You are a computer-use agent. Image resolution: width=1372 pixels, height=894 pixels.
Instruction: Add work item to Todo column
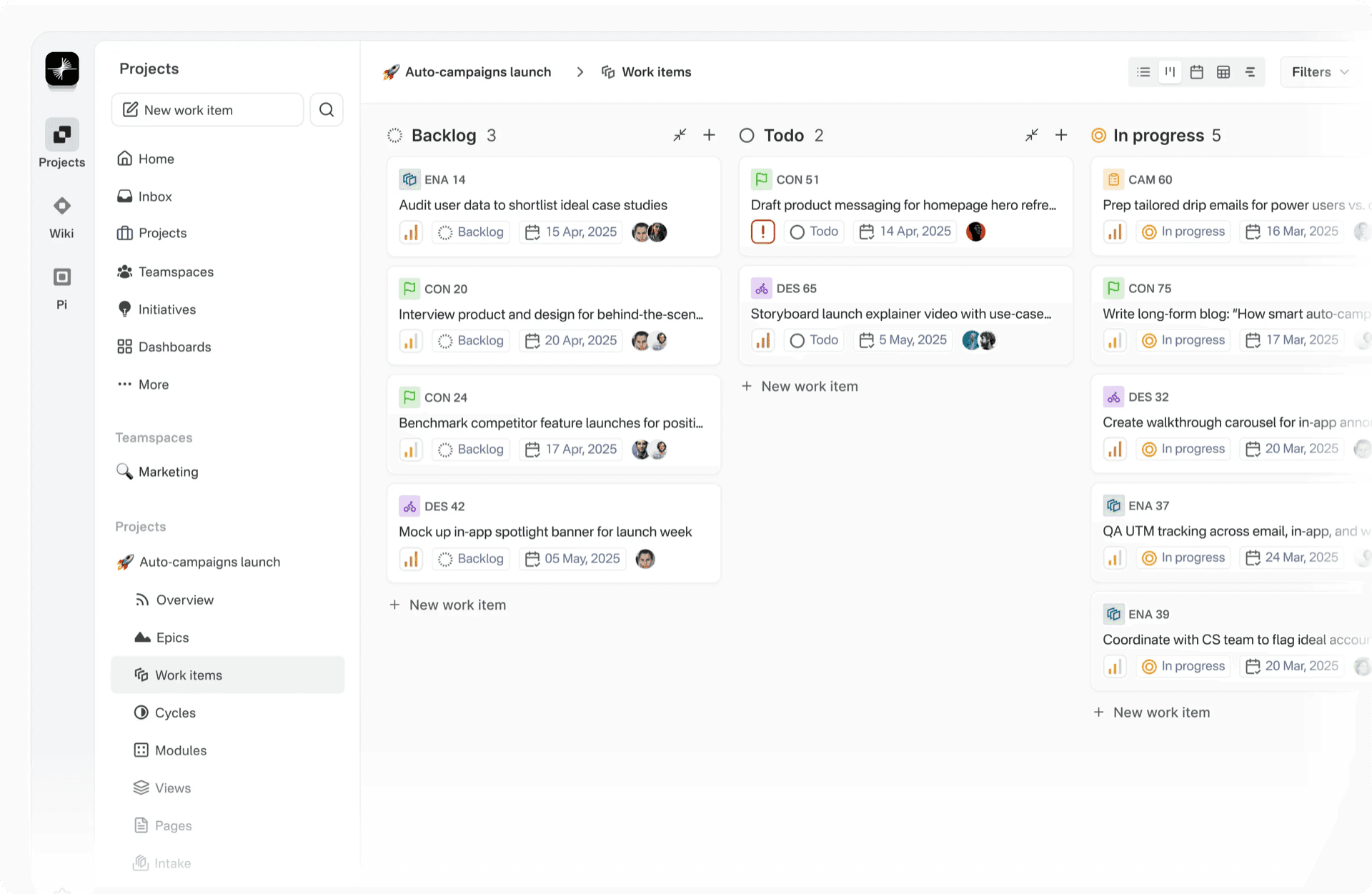click(1061, 135)
